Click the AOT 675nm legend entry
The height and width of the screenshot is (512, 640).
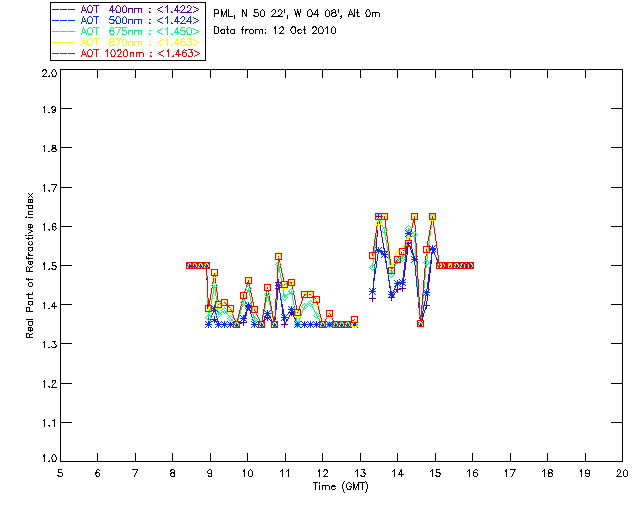127,31
